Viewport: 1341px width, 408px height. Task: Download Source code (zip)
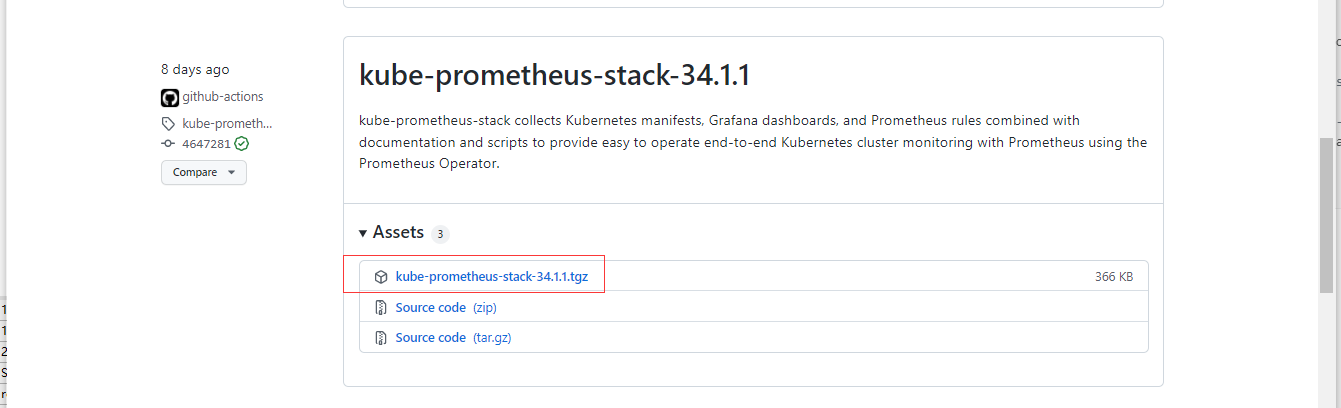(430, 308)
